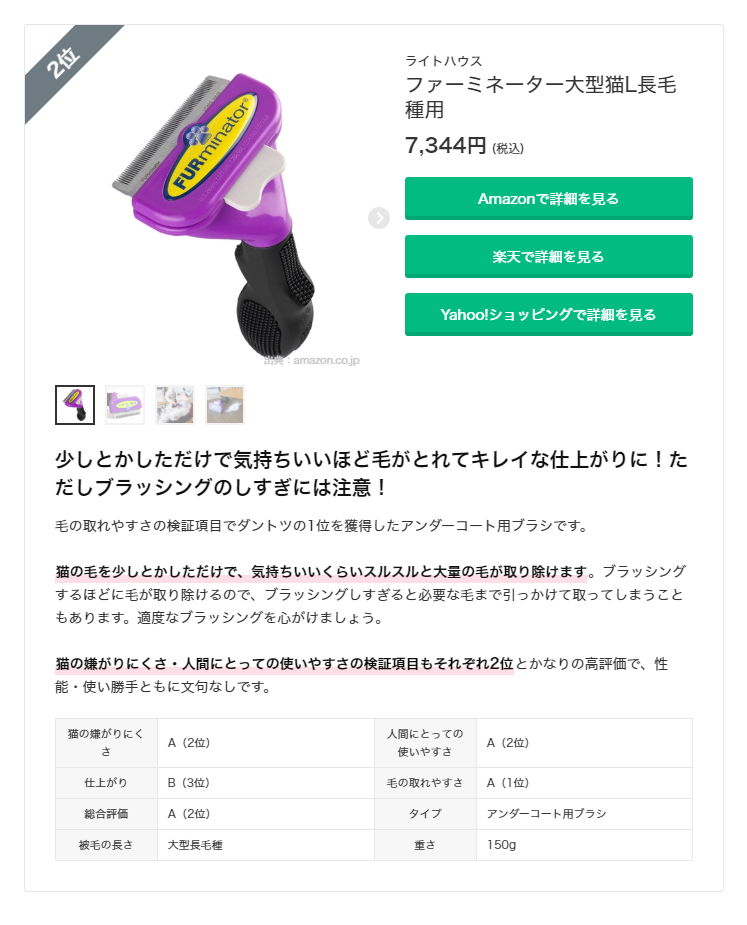Select third thumbnail with cat being brushed
This screenshot has height=925, width=747.
[175, 405]
